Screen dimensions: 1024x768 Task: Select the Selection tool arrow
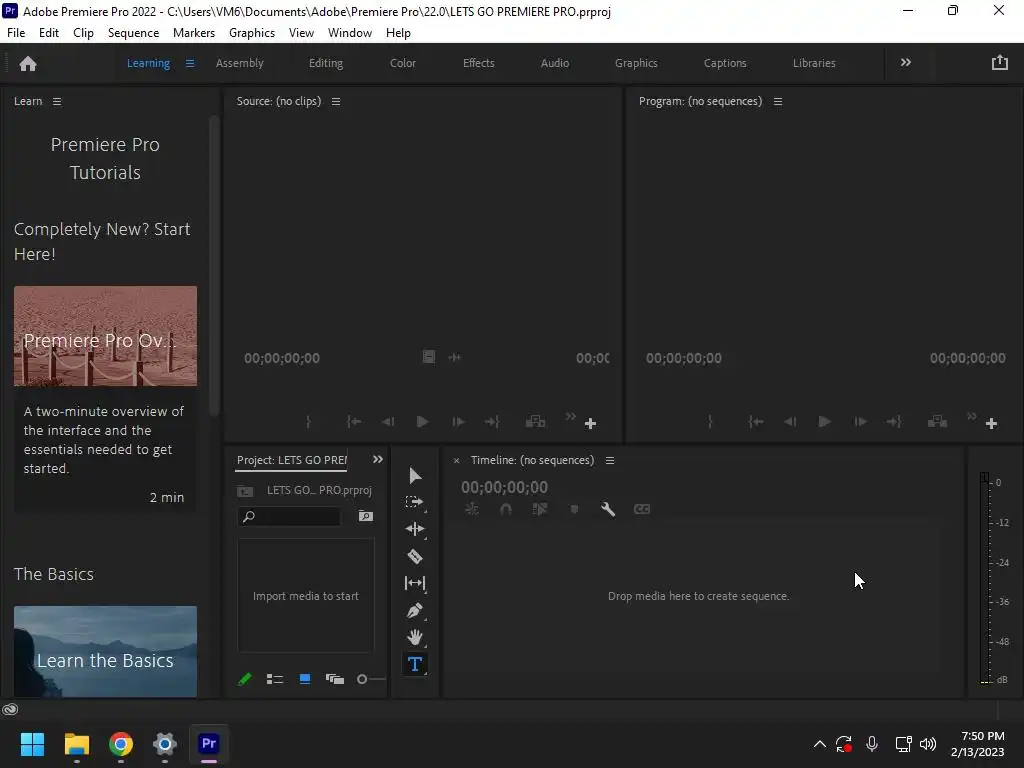click(x=415, y=475)
